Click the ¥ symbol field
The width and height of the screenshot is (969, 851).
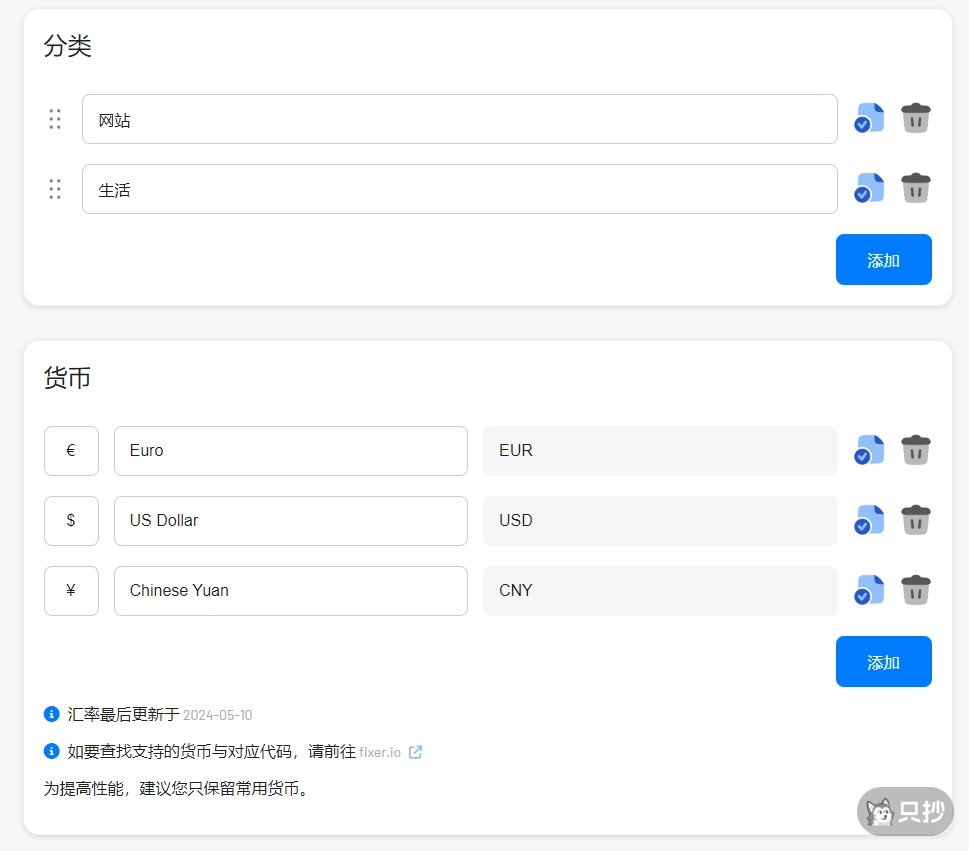coord(71,590)
